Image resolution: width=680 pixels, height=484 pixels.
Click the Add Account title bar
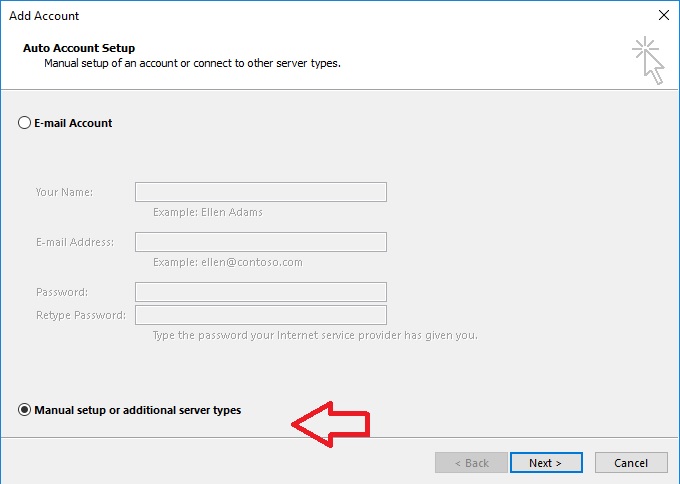coord(300,16)
